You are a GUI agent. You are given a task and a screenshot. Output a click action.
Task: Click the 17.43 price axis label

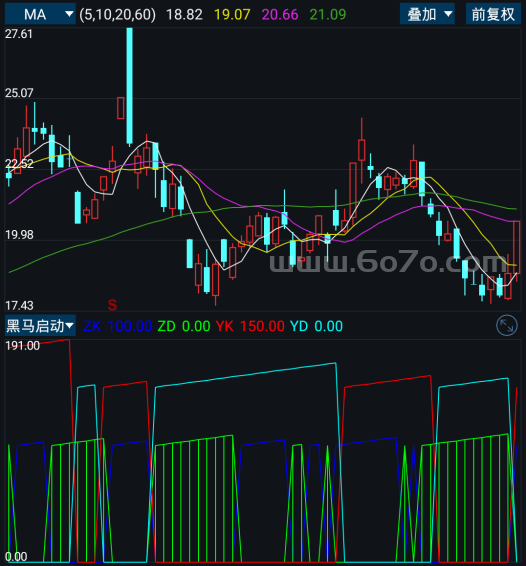(x=19, y=306)
